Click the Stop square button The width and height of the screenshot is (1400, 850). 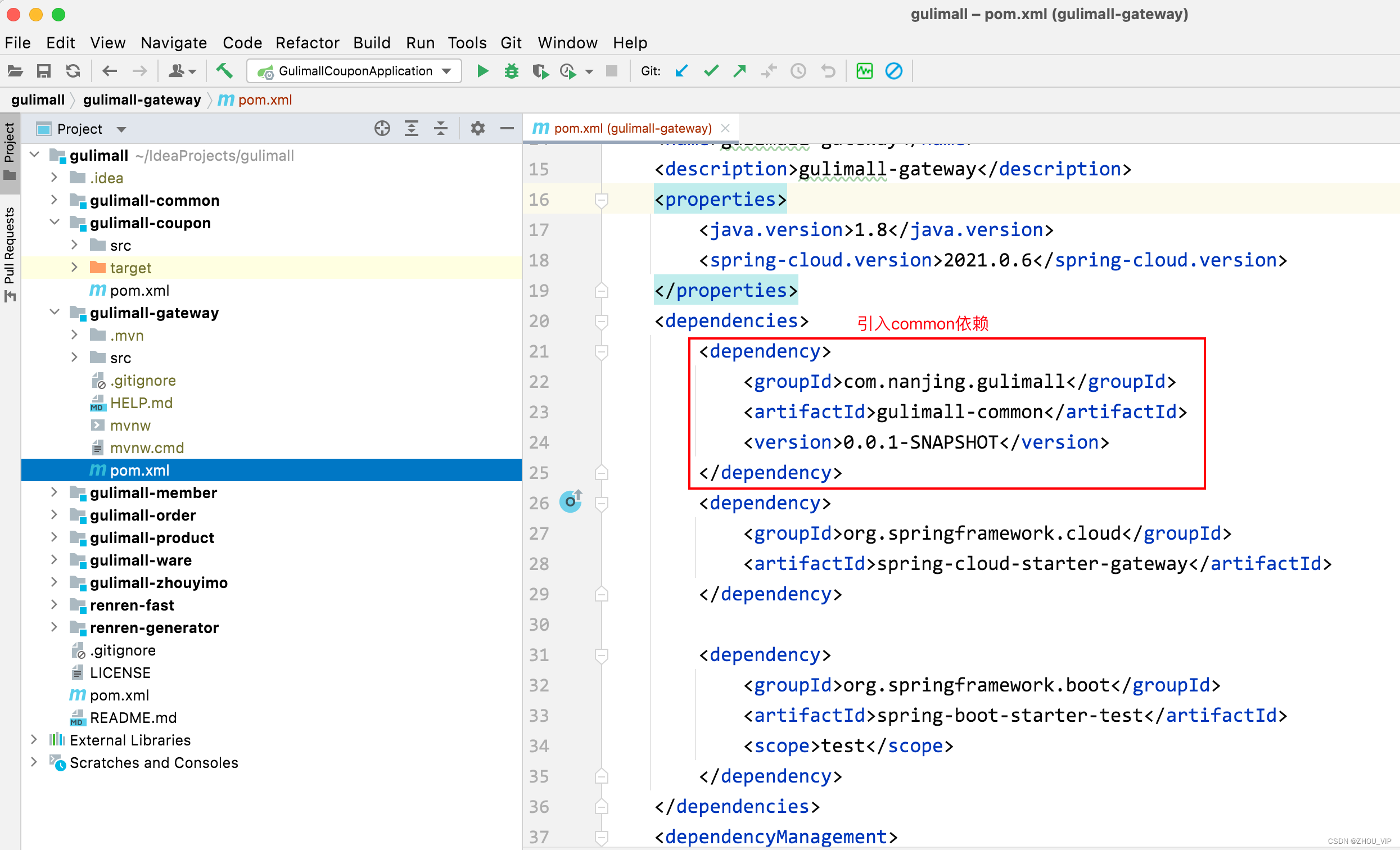click(611, 71)
